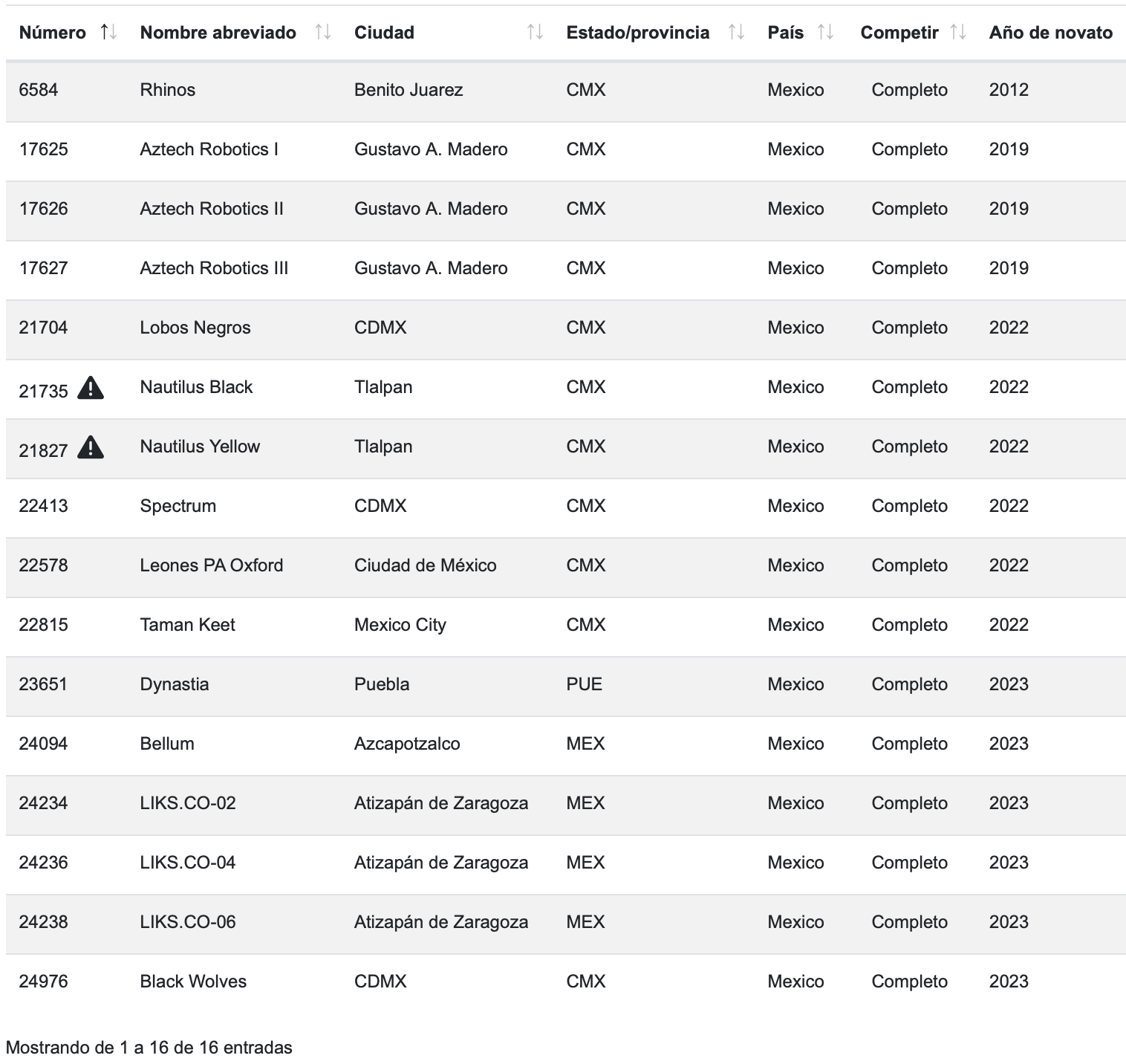Select the Año de novato column header
The image size is (1126, 1064).
[x=1050, y=33]
